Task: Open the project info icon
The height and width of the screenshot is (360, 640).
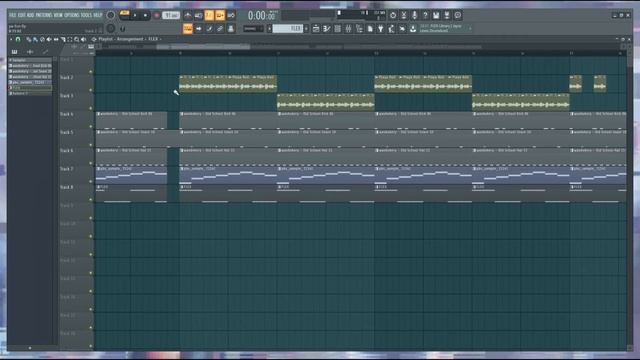Action: pos(458,16)
